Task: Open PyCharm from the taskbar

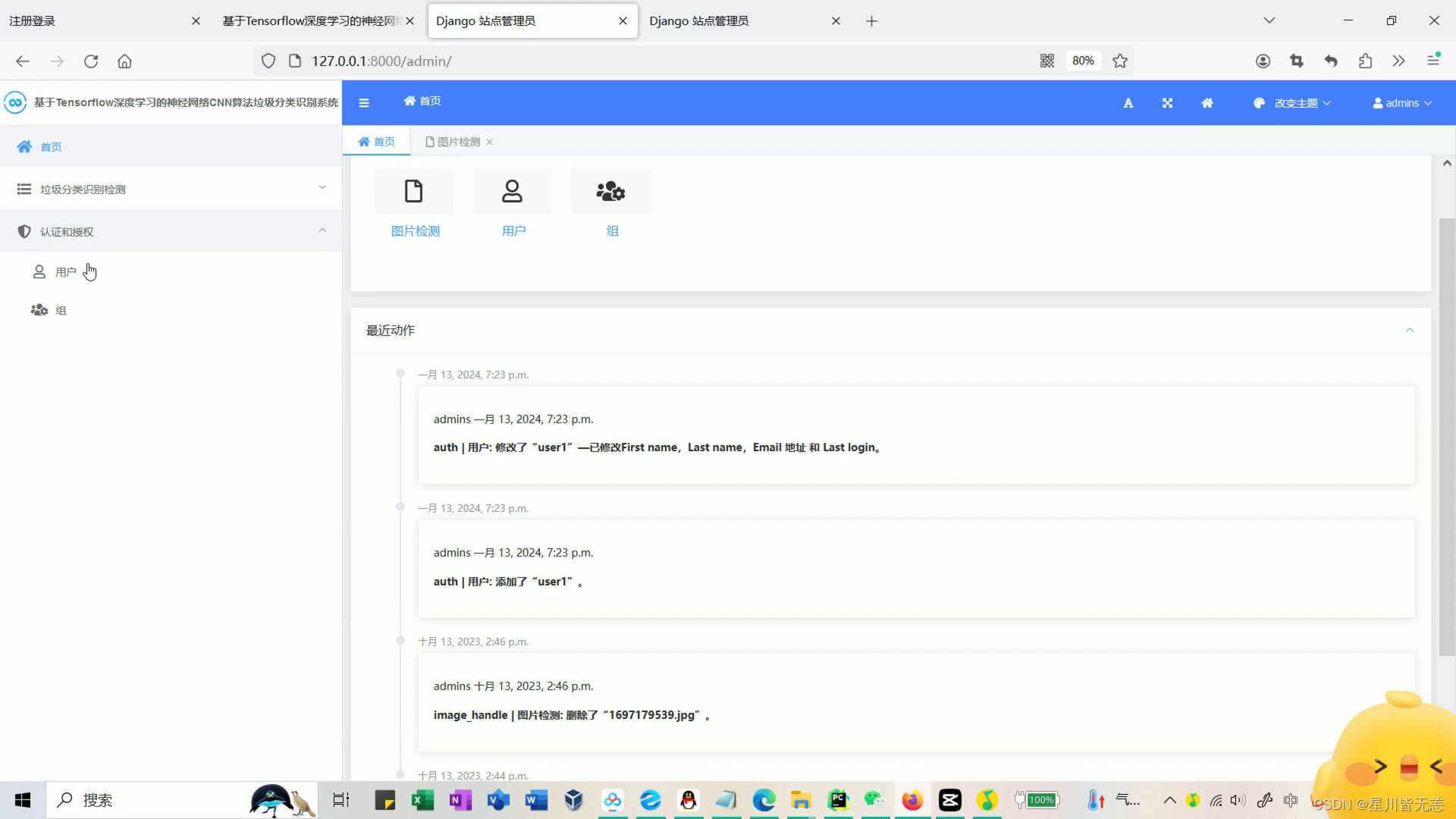Action: (x=838, y=800)
